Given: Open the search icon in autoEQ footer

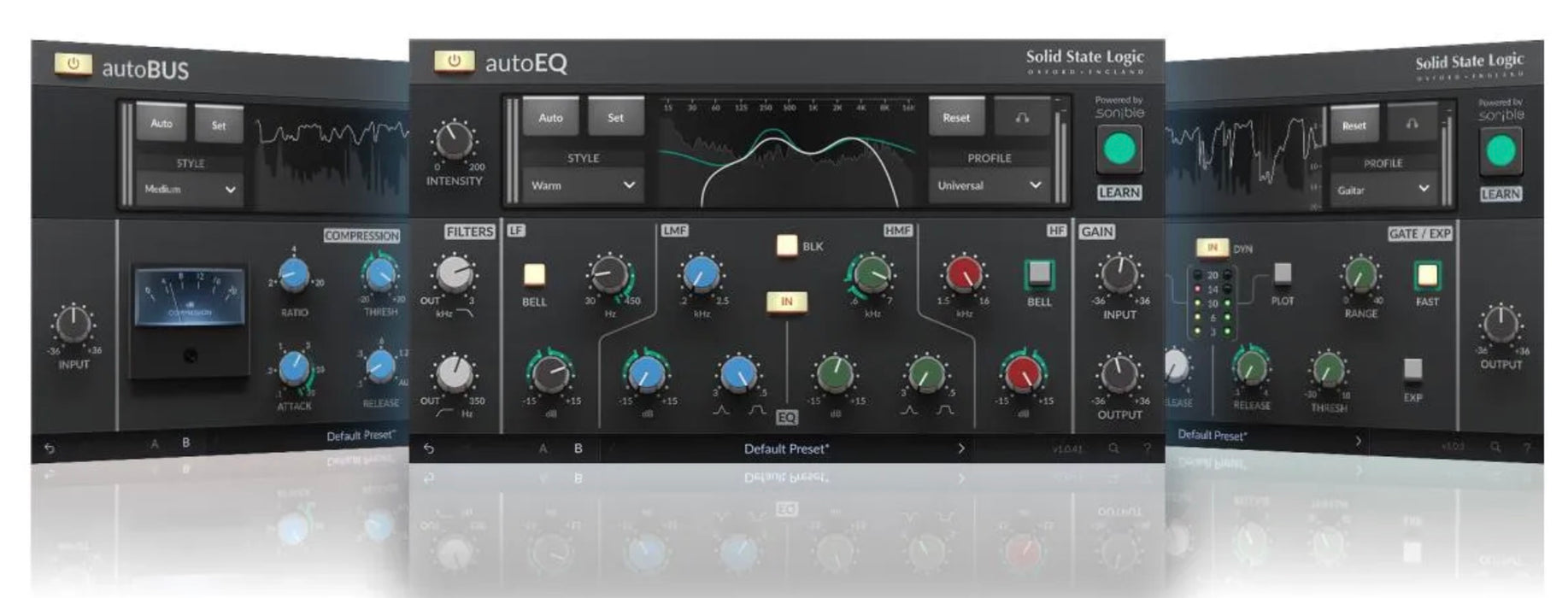Looking at the screenshot, I should [x=1113, y=448].
